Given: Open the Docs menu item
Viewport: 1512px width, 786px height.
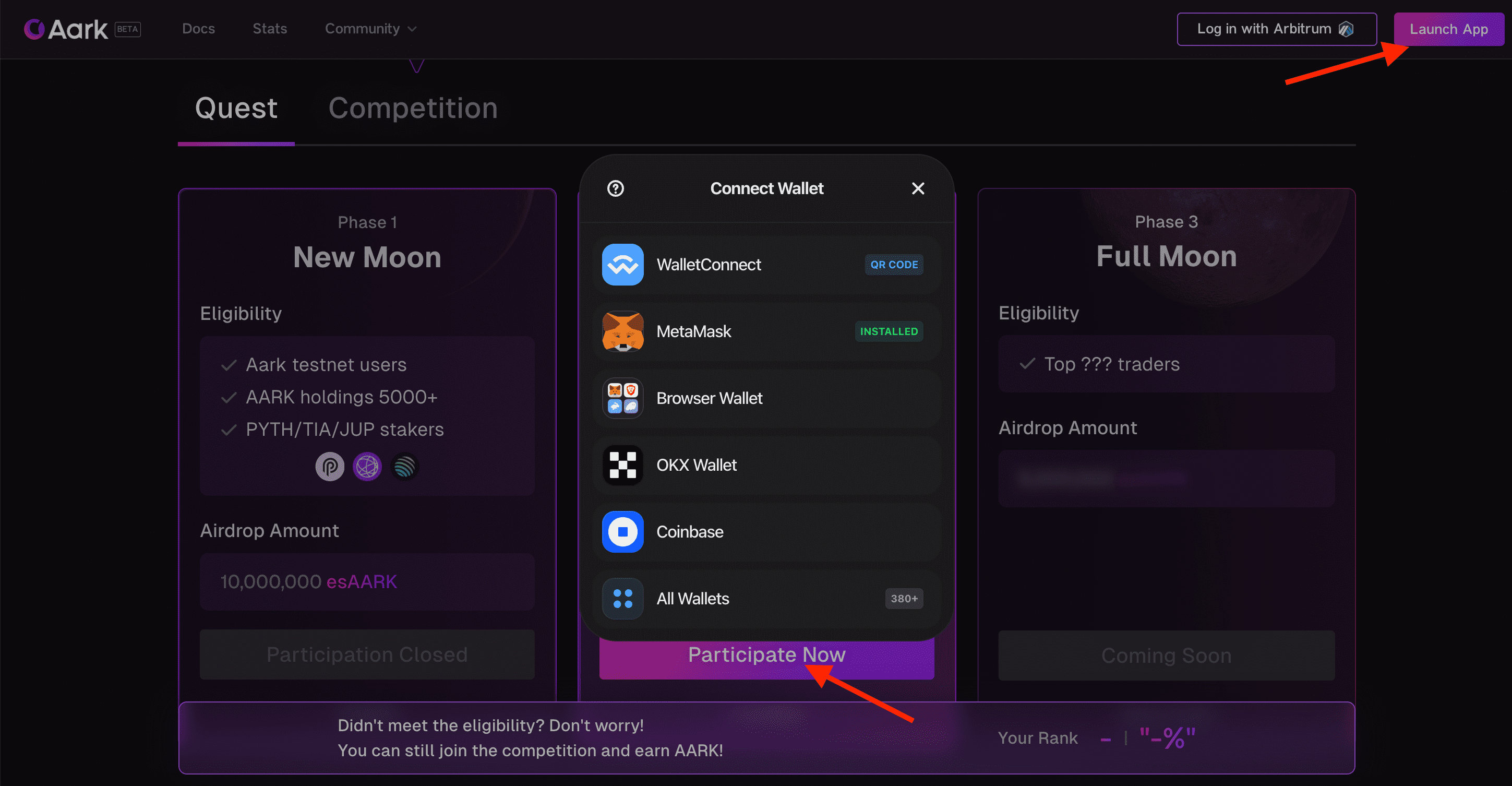Looking at the screenshot, I should click(198, 29).
